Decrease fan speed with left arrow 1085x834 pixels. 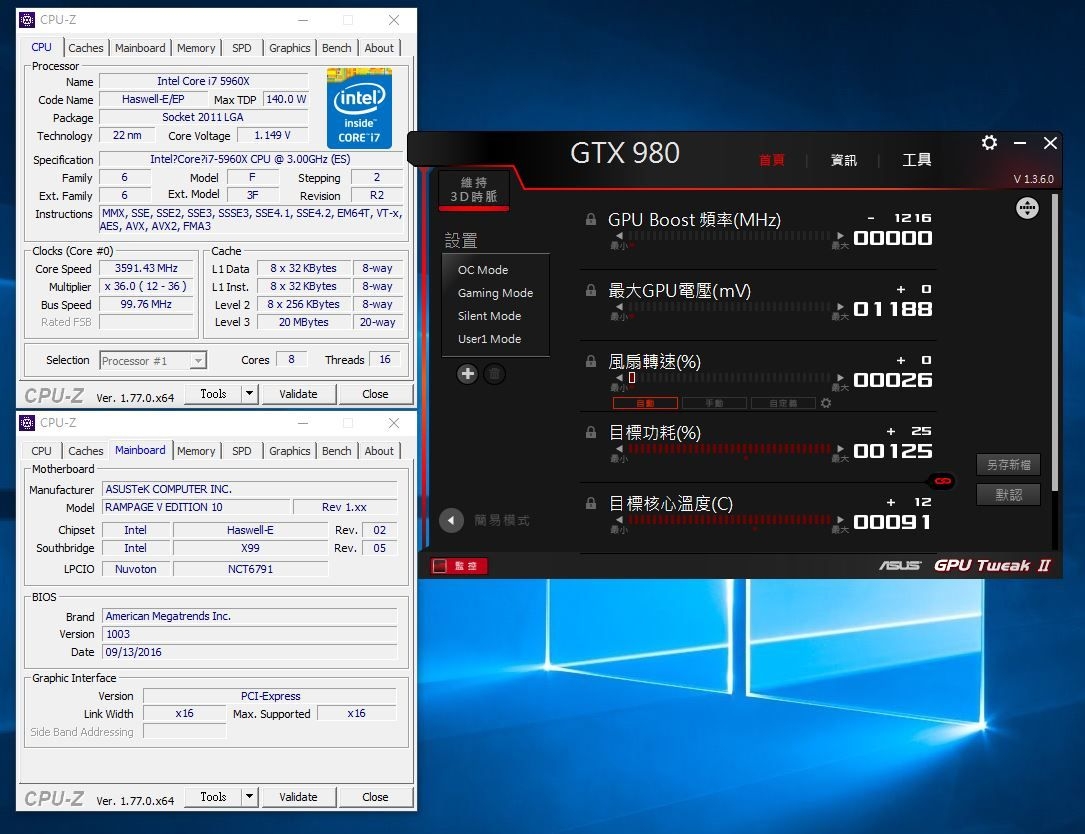tap(619, 378)
